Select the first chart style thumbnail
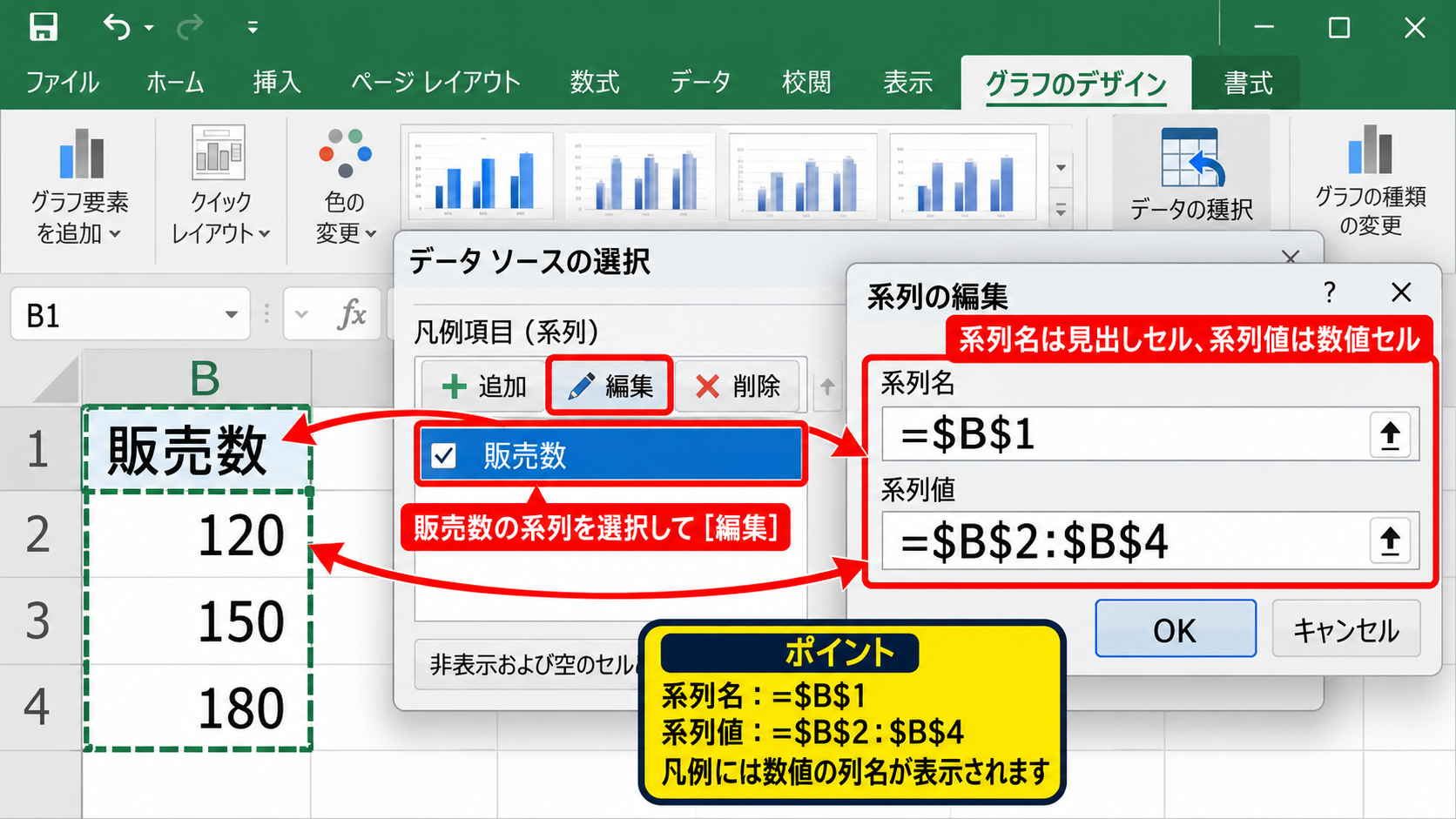 click(x=481, y=177)
